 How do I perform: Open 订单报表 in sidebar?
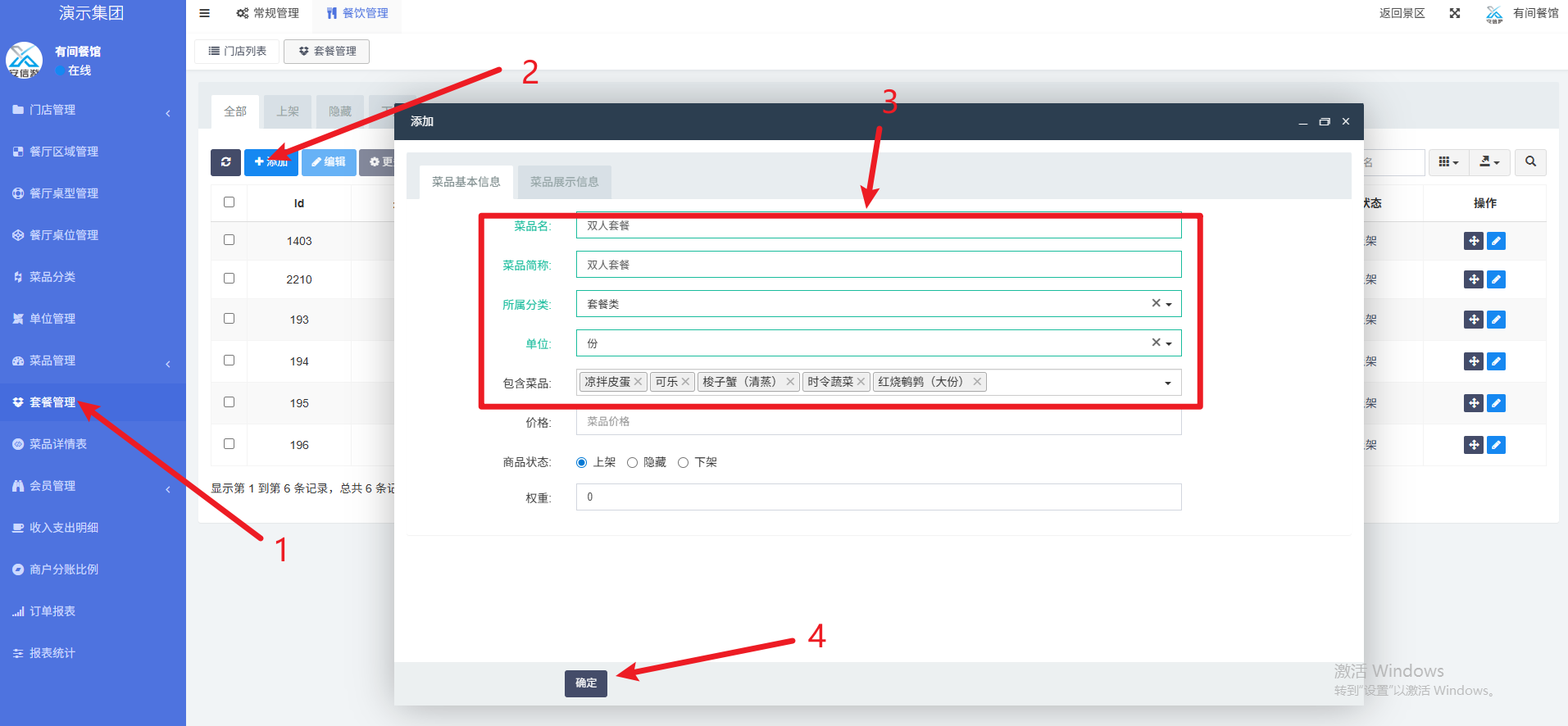coord(93,611)
